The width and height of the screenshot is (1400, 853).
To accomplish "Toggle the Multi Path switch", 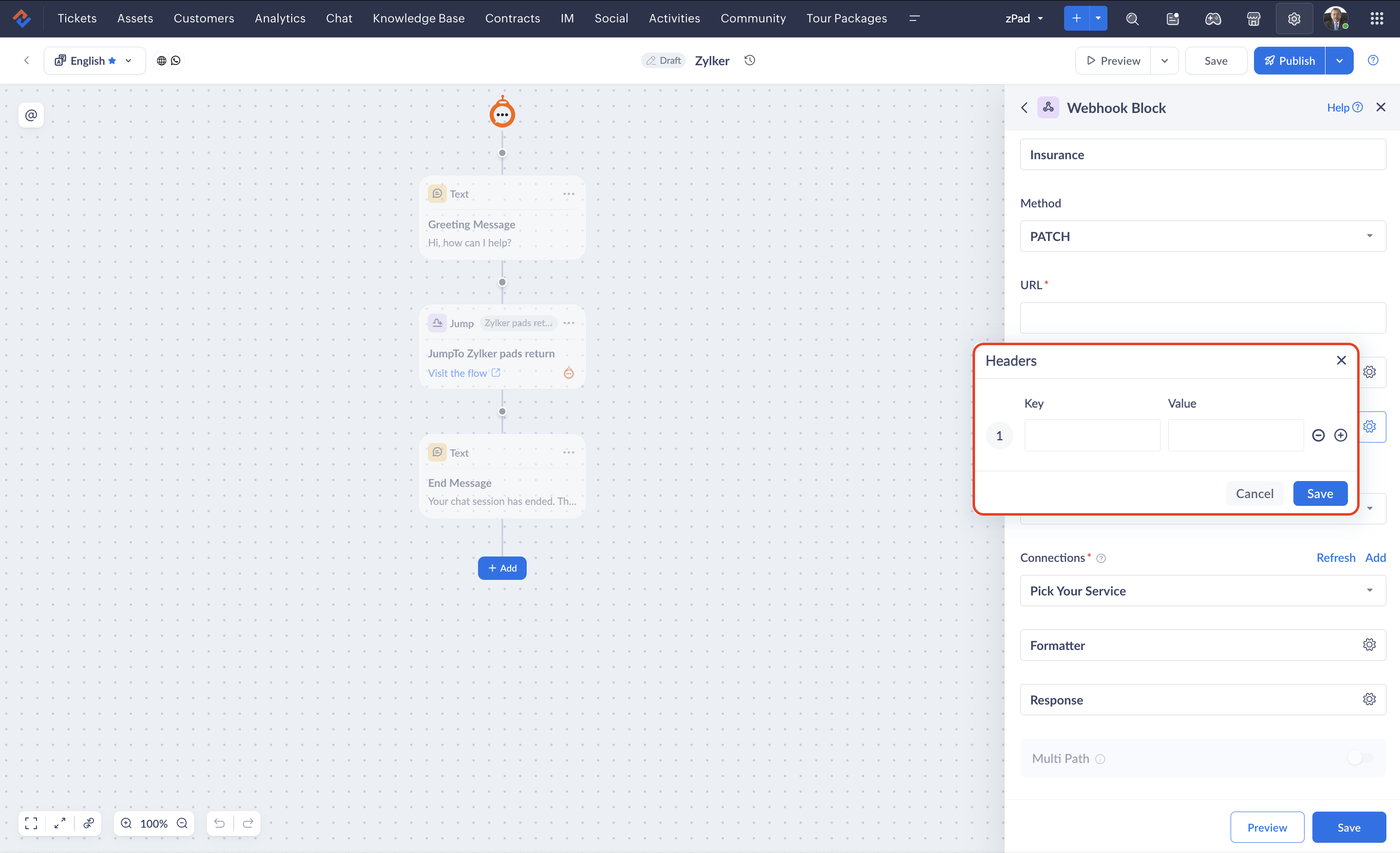I will 1360,758.
